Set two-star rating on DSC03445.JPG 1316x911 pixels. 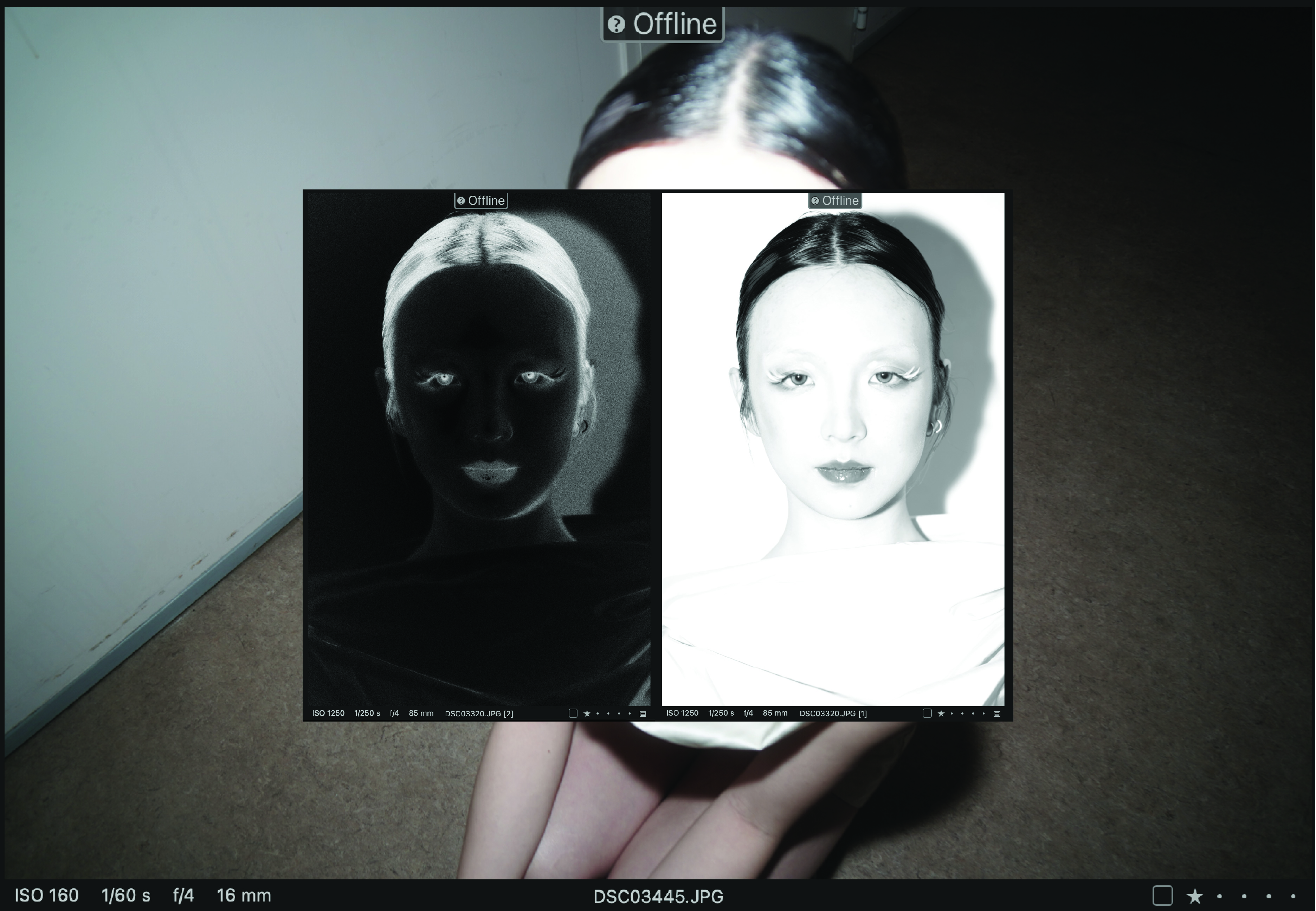(1220, 896)
